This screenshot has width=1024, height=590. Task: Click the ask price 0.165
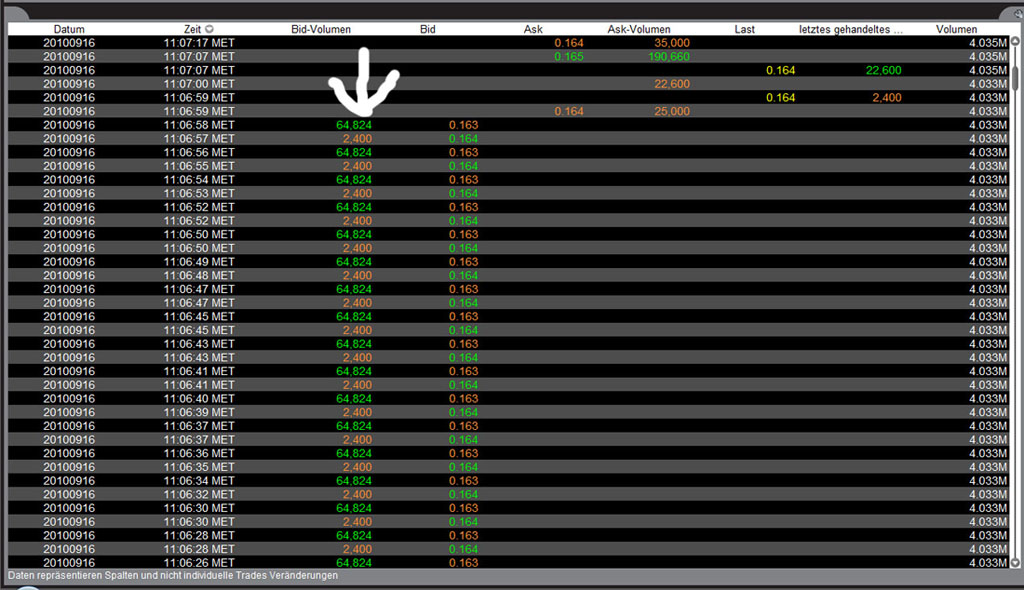(x=569, y=57)
